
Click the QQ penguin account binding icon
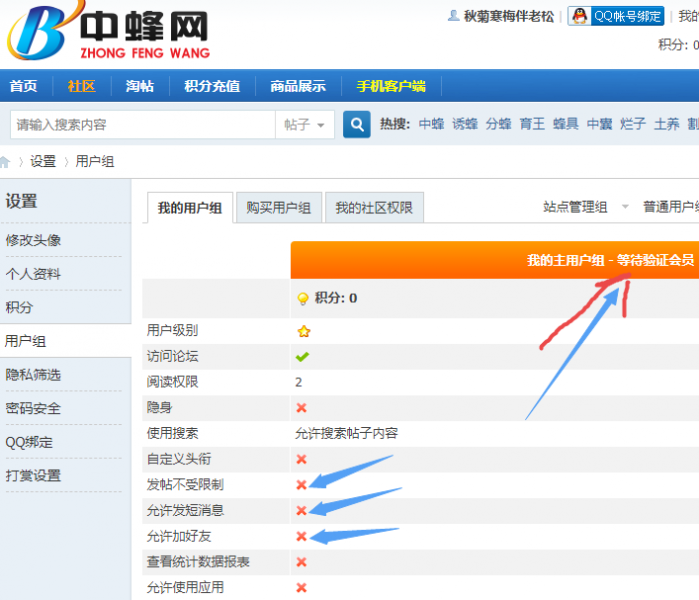coord(579,16)
